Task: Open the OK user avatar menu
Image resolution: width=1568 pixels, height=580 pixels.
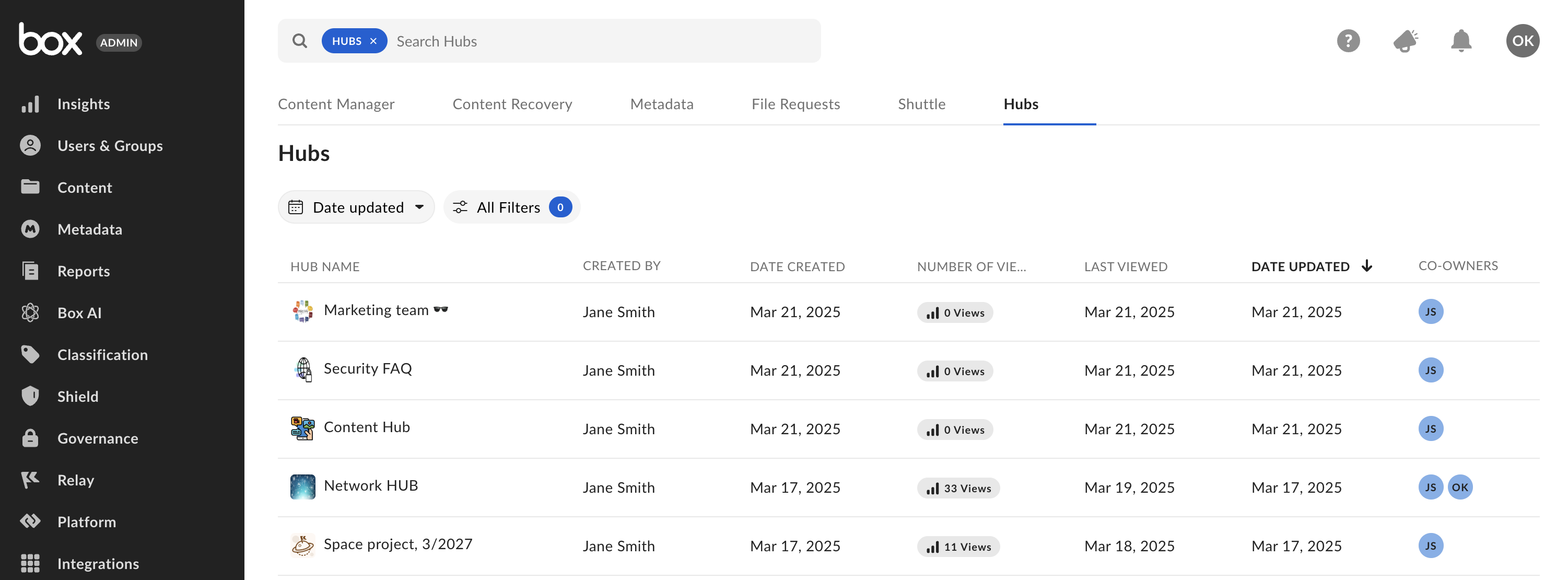Action: click(x=1523, y=41)
